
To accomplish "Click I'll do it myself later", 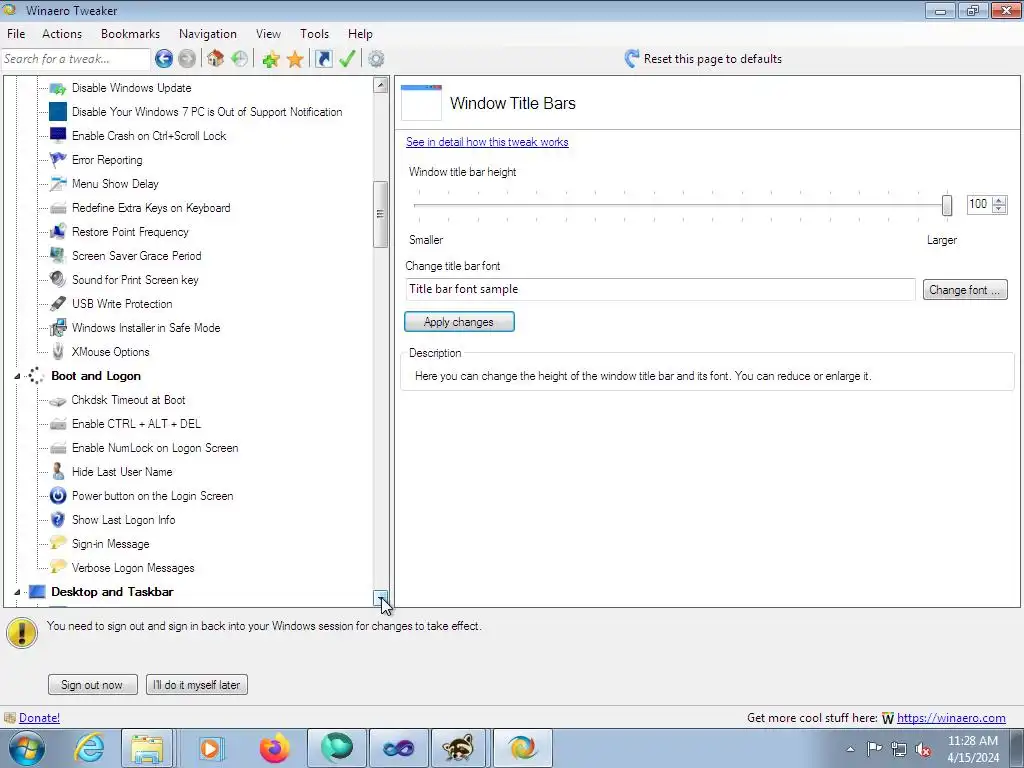I will point(197,685).
